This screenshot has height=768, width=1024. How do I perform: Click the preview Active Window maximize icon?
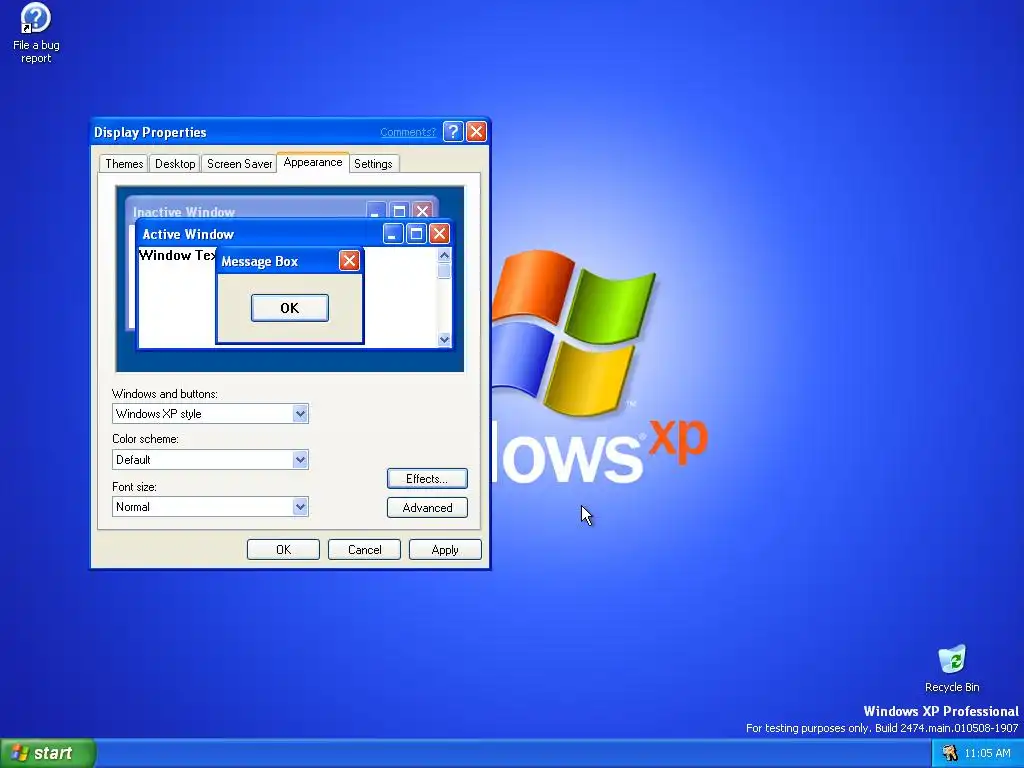416,234
